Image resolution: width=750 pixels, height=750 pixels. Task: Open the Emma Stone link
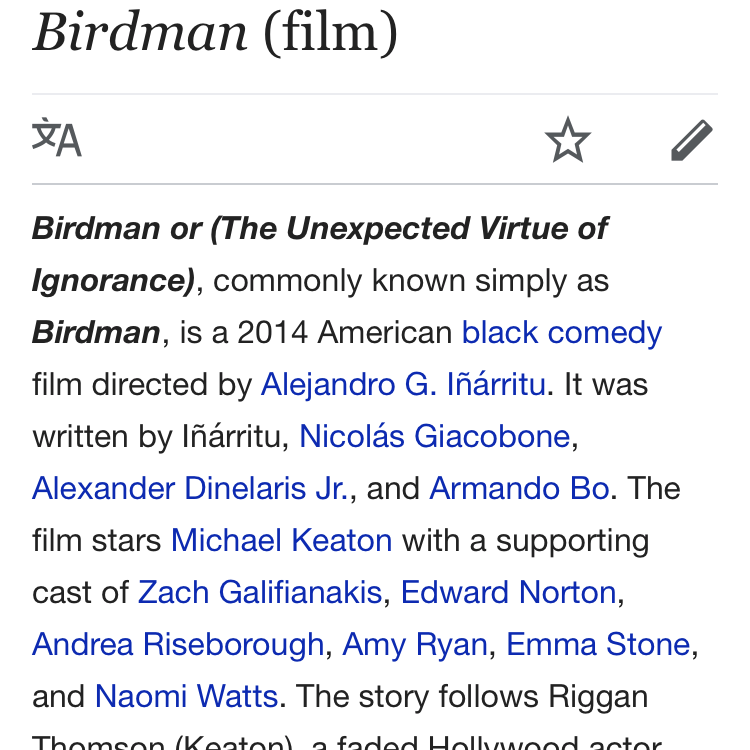(598, 644)
